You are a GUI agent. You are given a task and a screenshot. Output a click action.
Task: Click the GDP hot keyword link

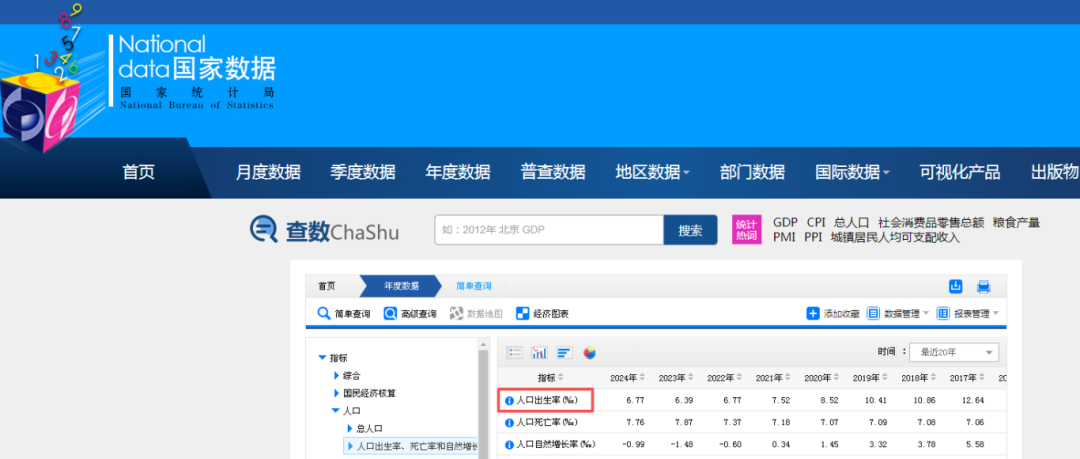[785, 223]
